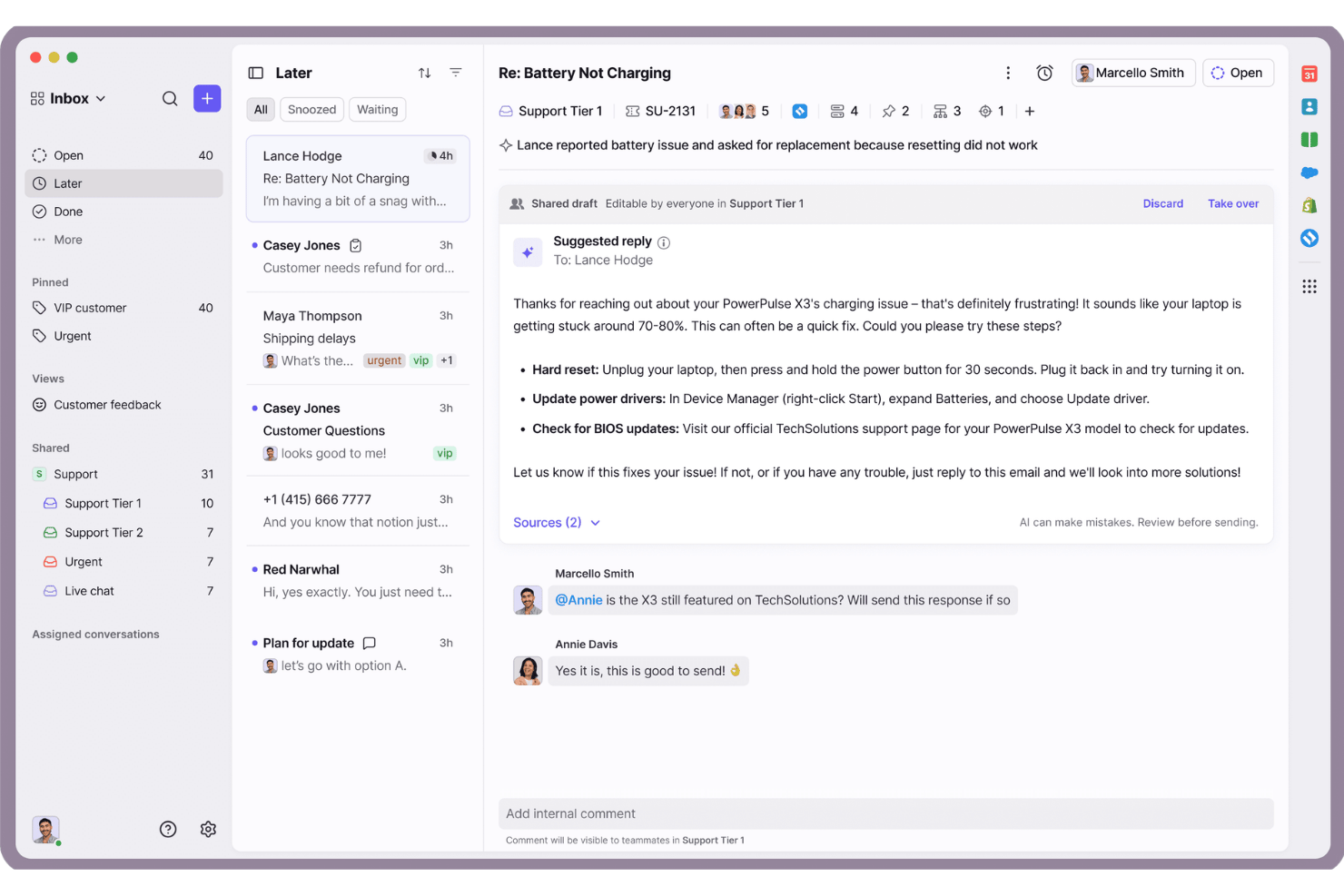
Task: Open the three-dot conversation menu
Action: pyautogui.click(x=1008, y=73)
